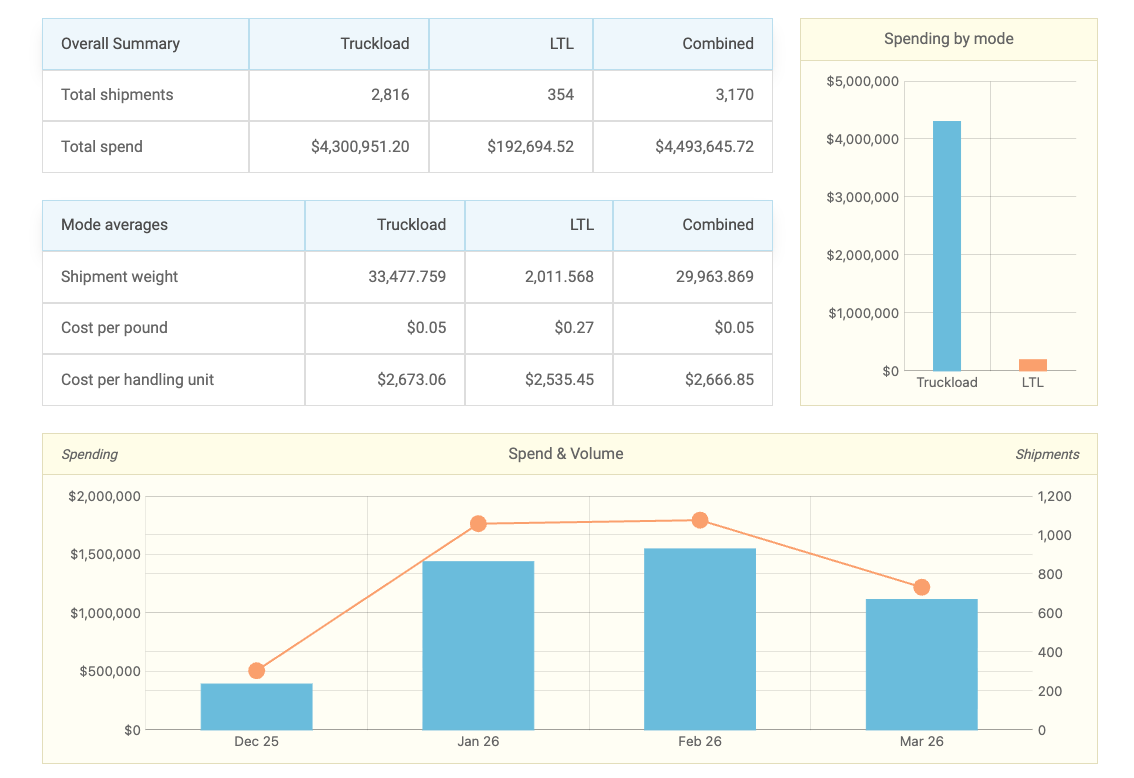The width and height of the screenshot is (1134, 778).
Task: Select Truckload column header in Overall Summary table
Action: click(x=374, y=44)
